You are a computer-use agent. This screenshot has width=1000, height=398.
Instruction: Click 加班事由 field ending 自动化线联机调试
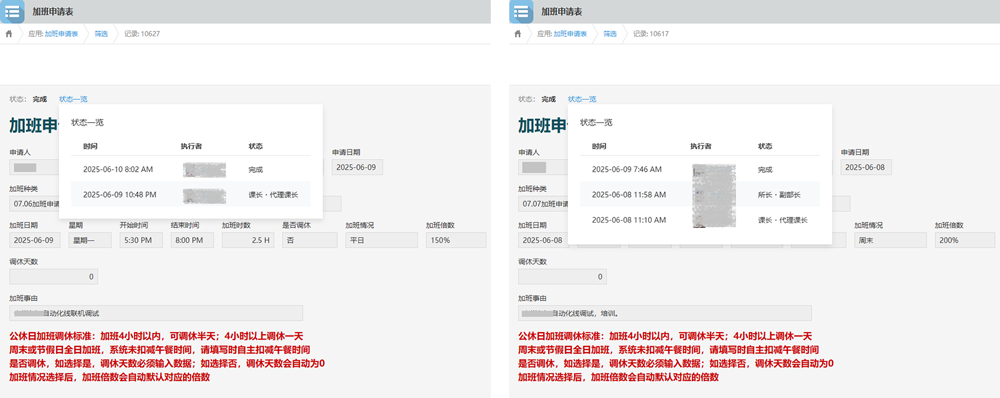pyautogui.click(x=156, y=313)
